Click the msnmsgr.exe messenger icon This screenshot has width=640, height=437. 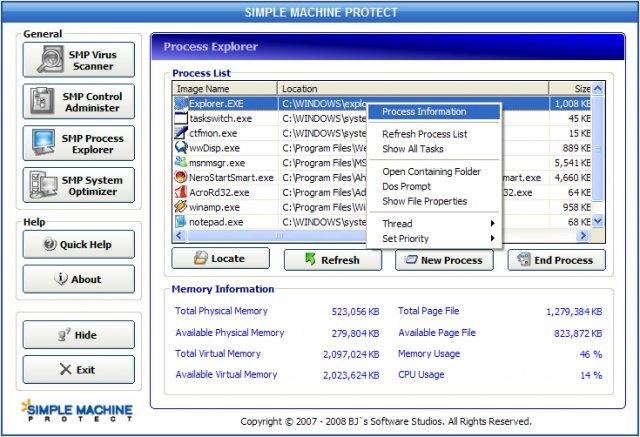click(181, 162)
